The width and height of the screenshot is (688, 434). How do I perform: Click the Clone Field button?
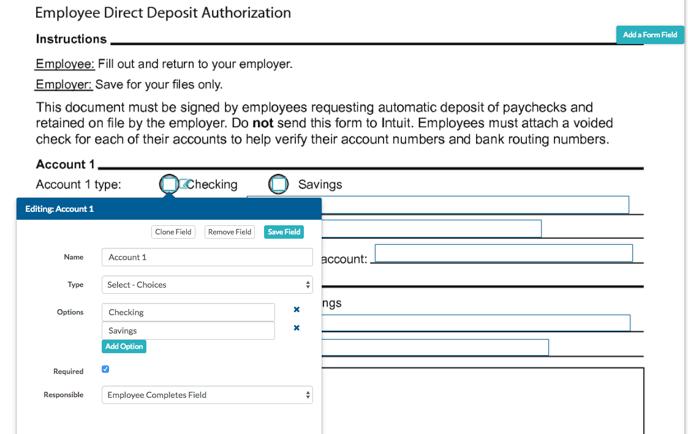click(x=173, y=232)
